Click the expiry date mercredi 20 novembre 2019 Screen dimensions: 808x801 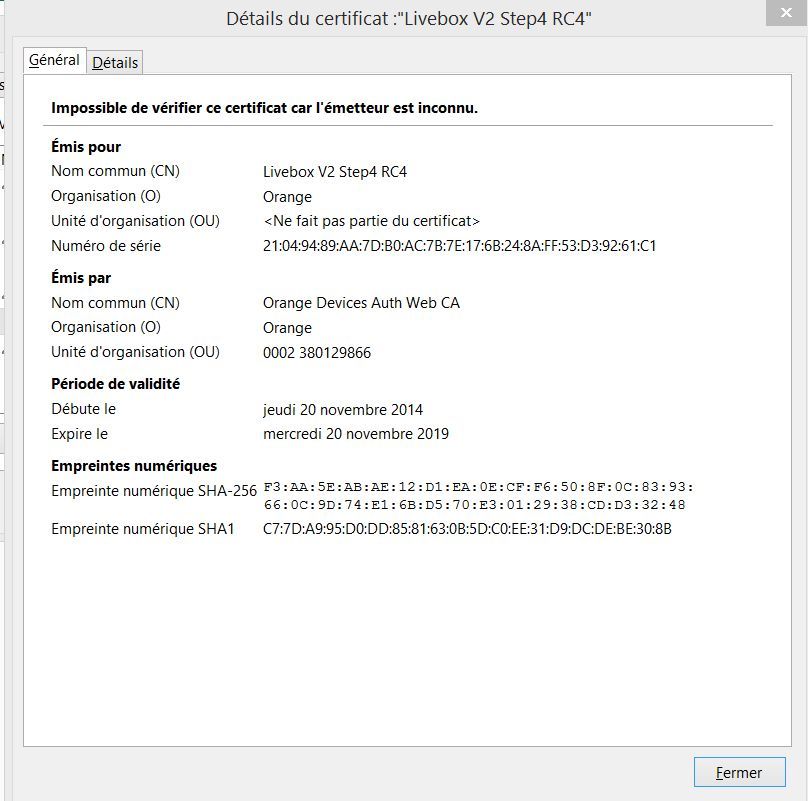[355, 434]
